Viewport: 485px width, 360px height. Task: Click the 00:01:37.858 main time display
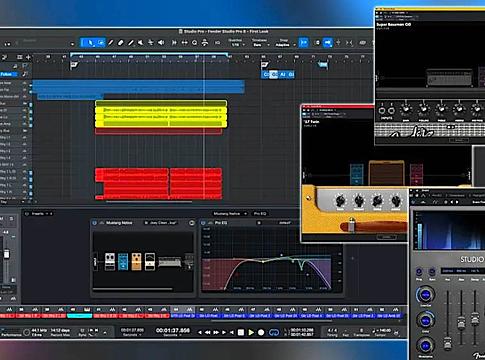coord(173,330)
